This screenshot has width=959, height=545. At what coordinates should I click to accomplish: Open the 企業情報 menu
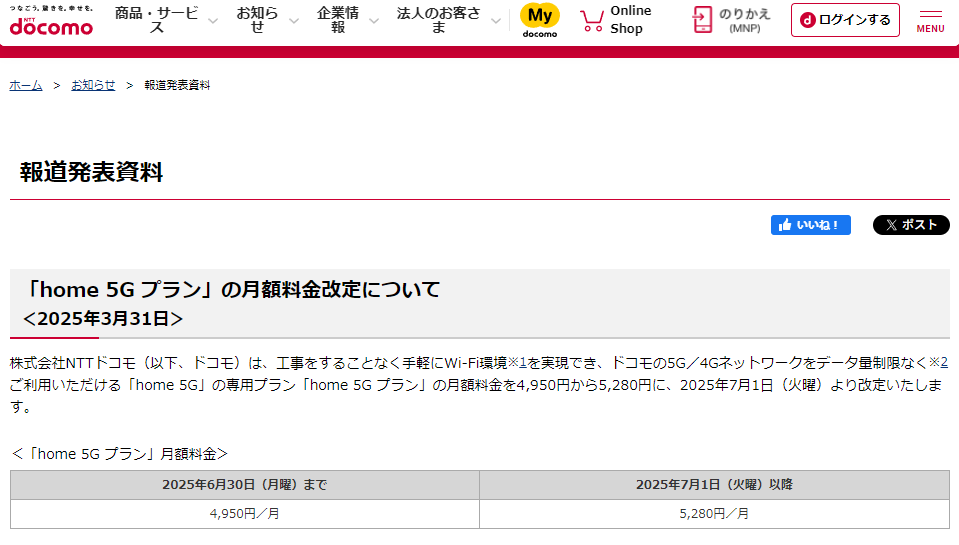[x=338, y=20]
